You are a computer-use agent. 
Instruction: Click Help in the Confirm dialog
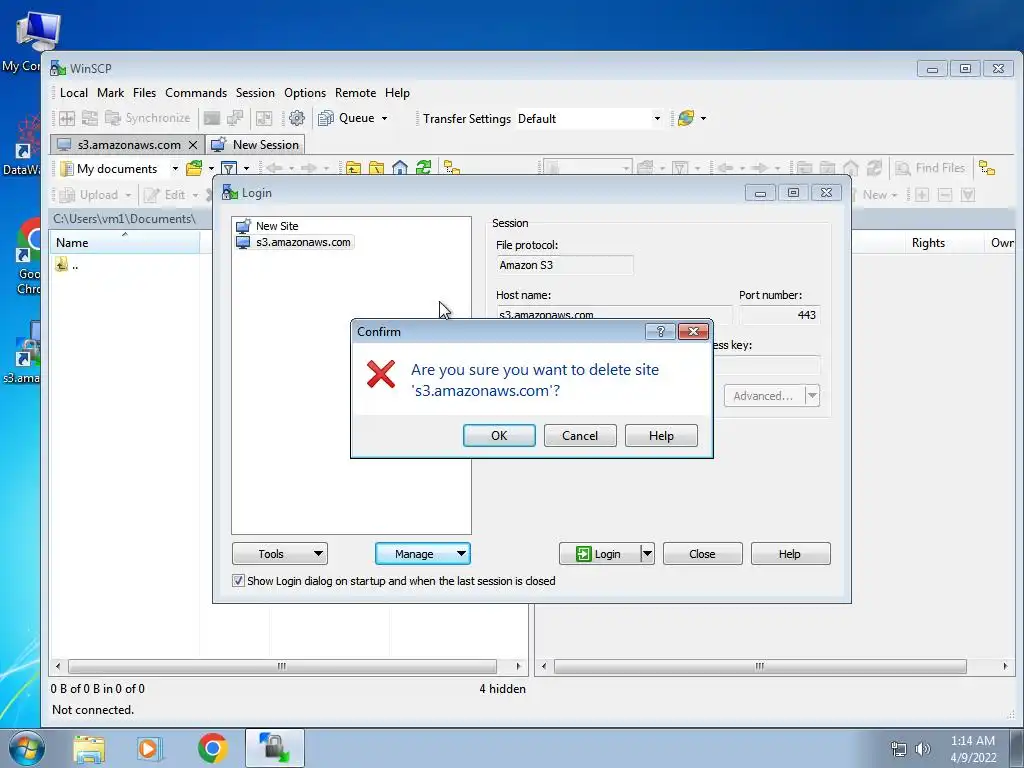[x=661, y=436]
